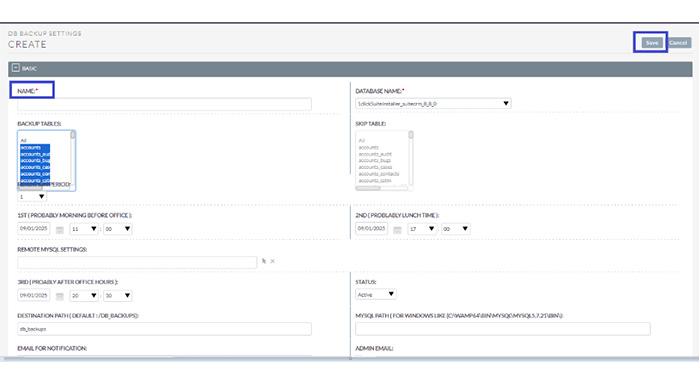
Task: Click into the Name input field
Action: [164, 104]
